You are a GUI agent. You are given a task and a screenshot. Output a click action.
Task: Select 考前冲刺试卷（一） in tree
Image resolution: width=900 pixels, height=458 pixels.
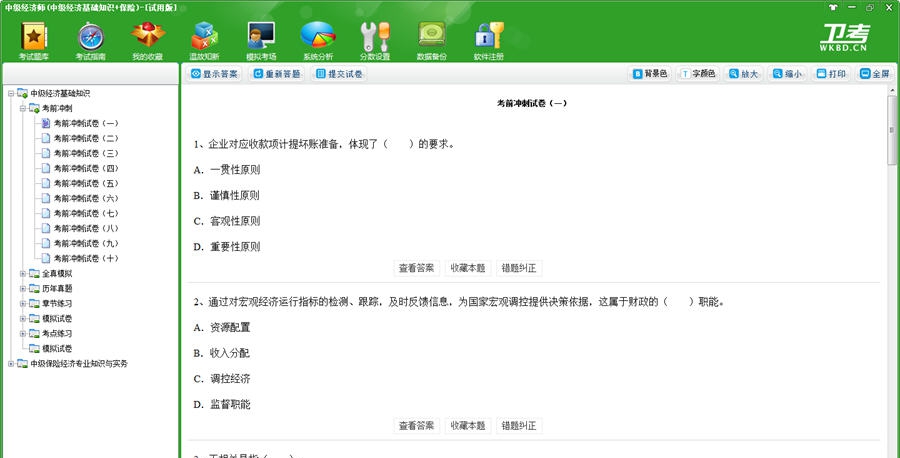pos(86,123)
